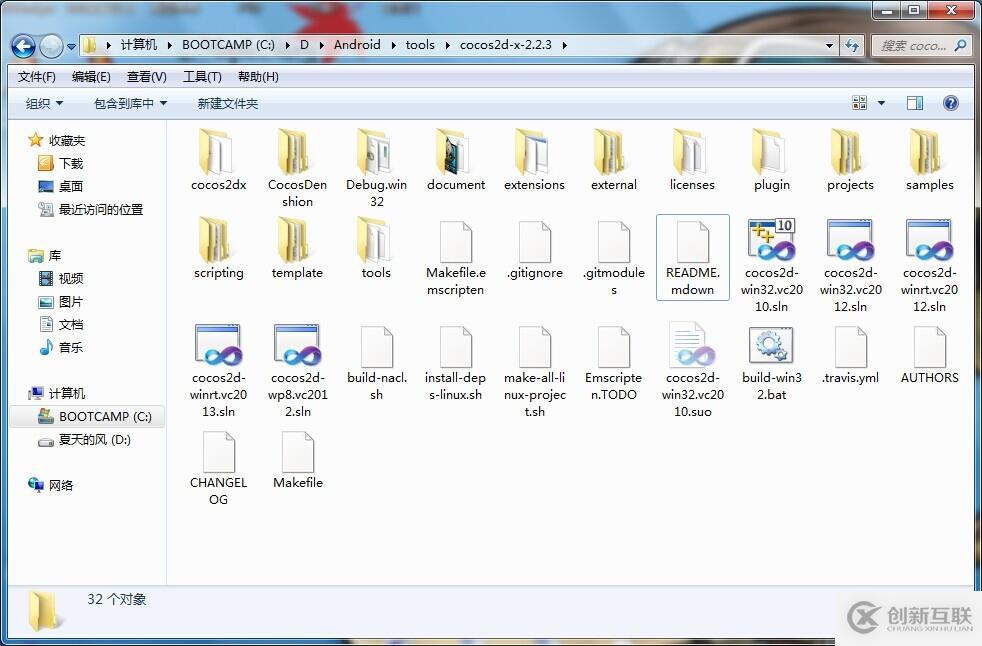Select the Makefile.emscripten file

[x=455, y=258]
